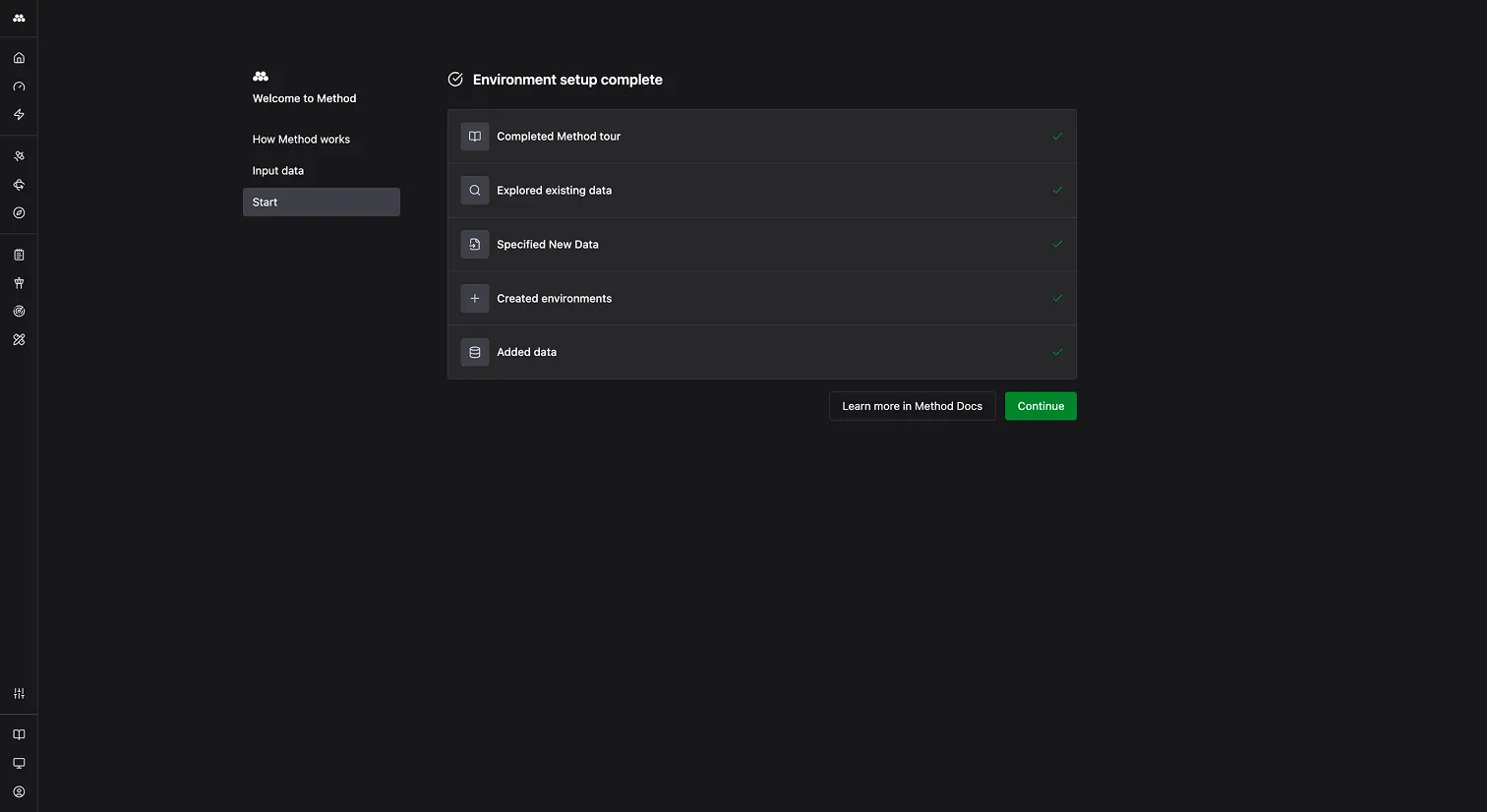Select How Method works step
Viewport: 1487px width, 812px height.
point(322,140)
